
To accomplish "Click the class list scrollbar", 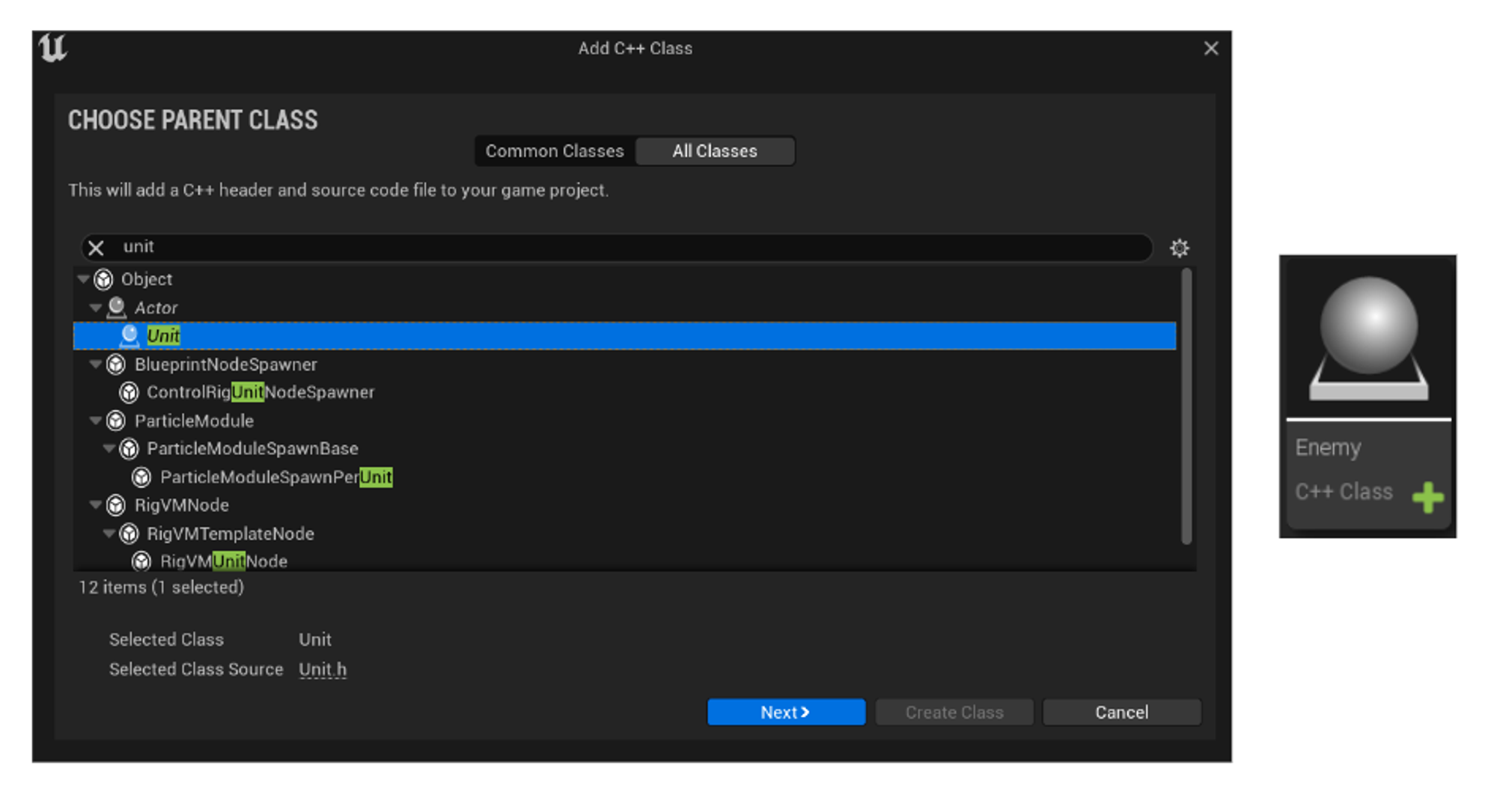I will coord(1186,408).
